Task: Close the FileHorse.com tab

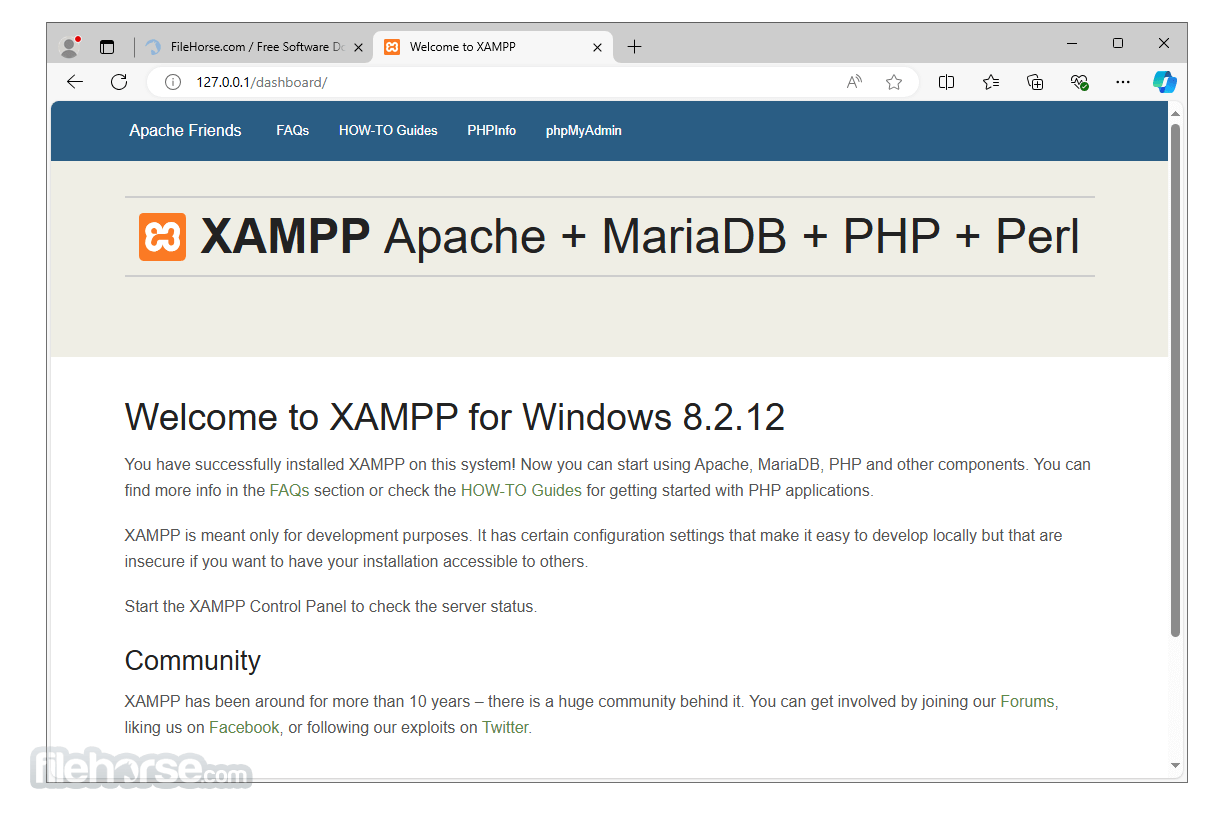Action: (x=358, y=47)
